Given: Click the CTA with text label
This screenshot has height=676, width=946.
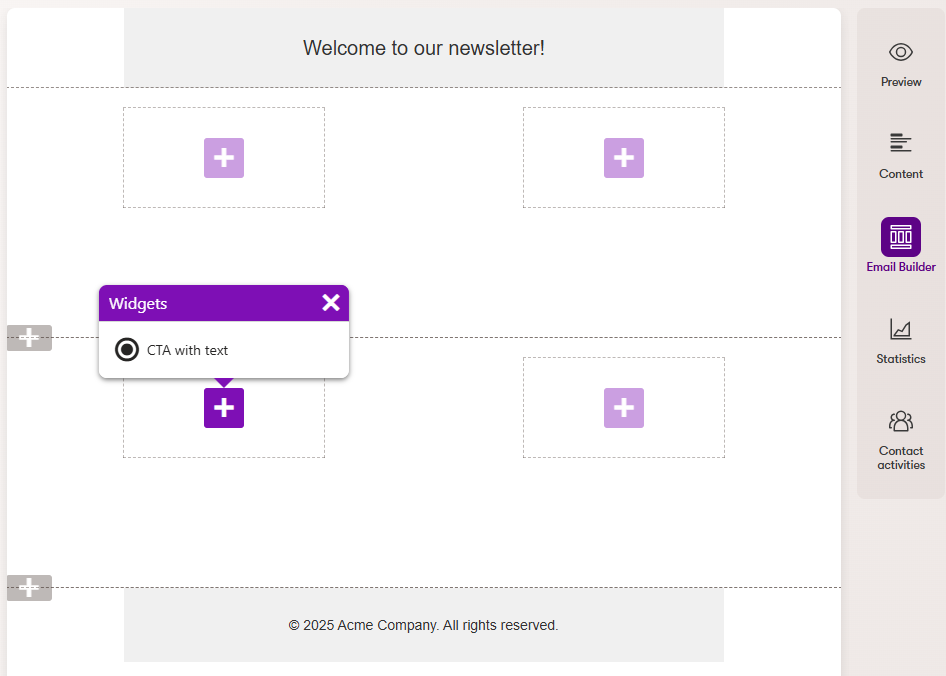Looking at the screenshot, I should tap(188, 350).
